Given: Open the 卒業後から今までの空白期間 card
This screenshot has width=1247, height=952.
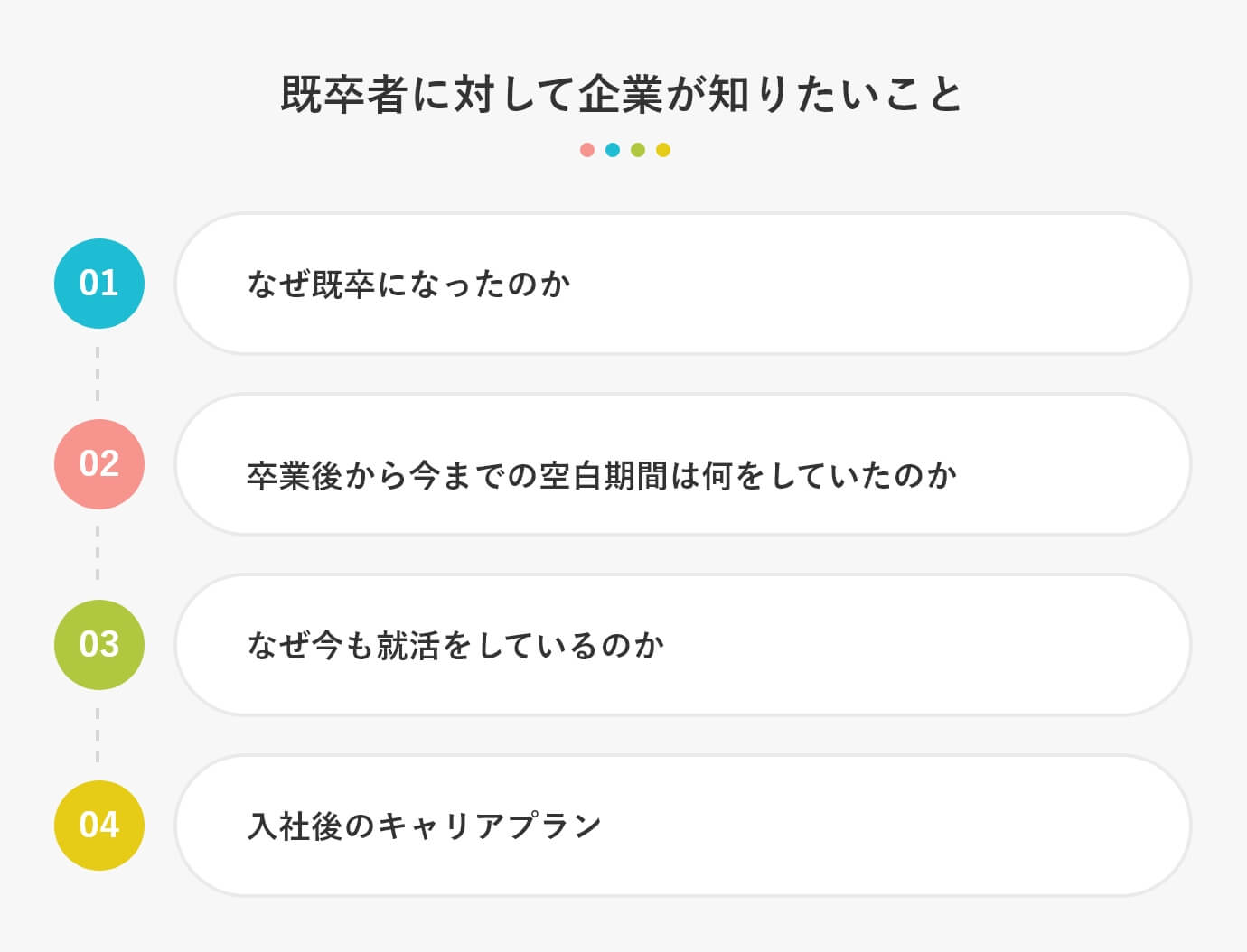Looking at the screenshot, I should (x=682, y=464).
